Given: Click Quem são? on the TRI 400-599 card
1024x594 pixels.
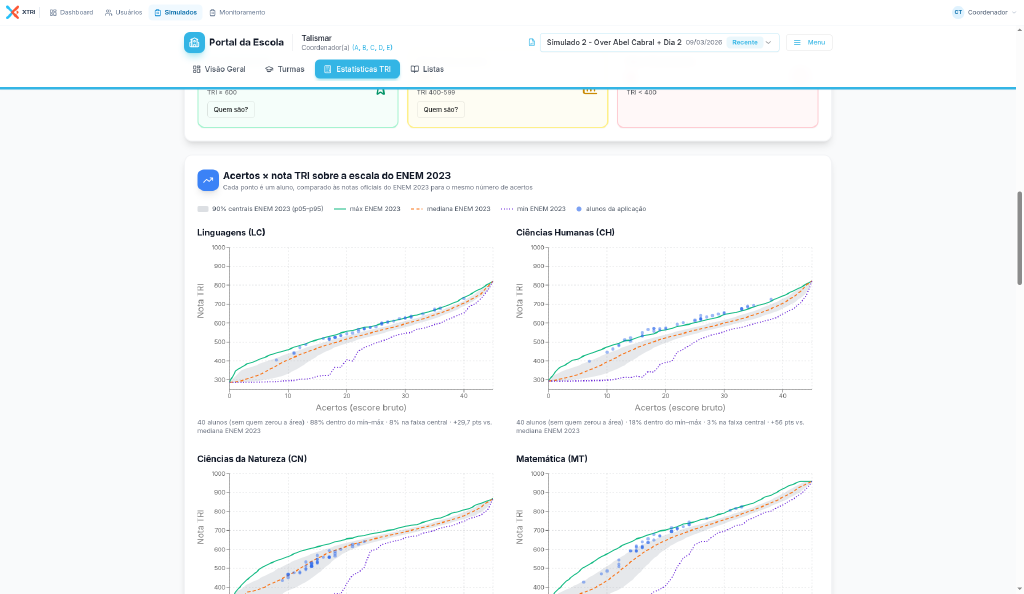Looking at the screenshot, I should tap(441, 110).
